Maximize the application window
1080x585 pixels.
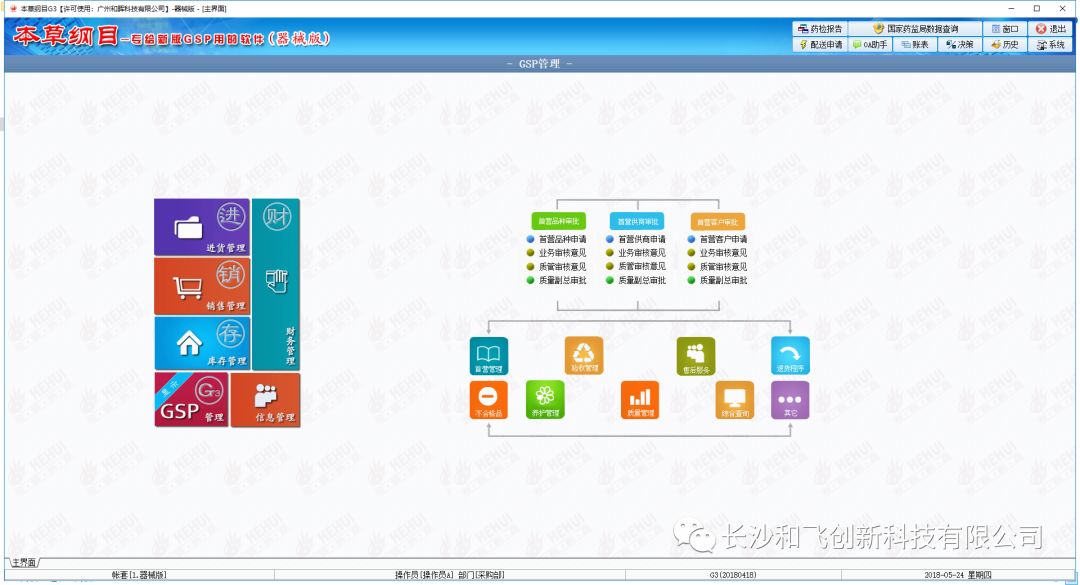(1037, 8)
